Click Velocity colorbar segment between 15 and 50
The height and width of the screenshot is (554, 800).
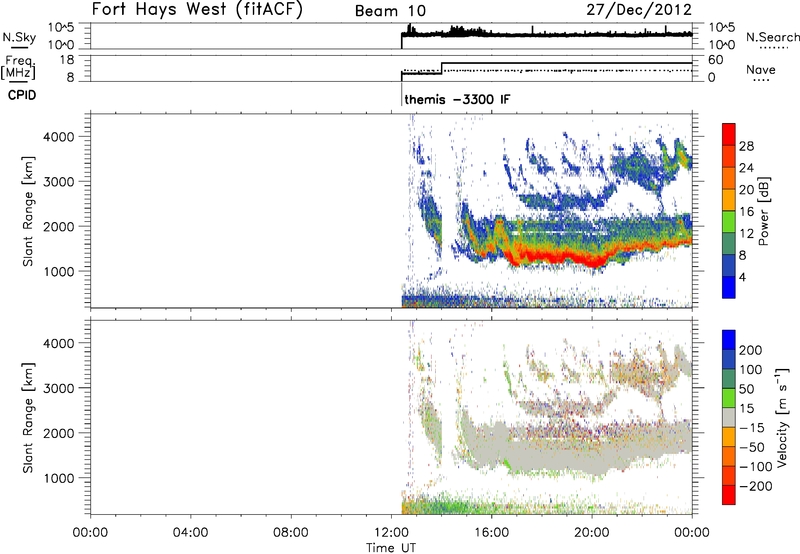tap(729, 398)
